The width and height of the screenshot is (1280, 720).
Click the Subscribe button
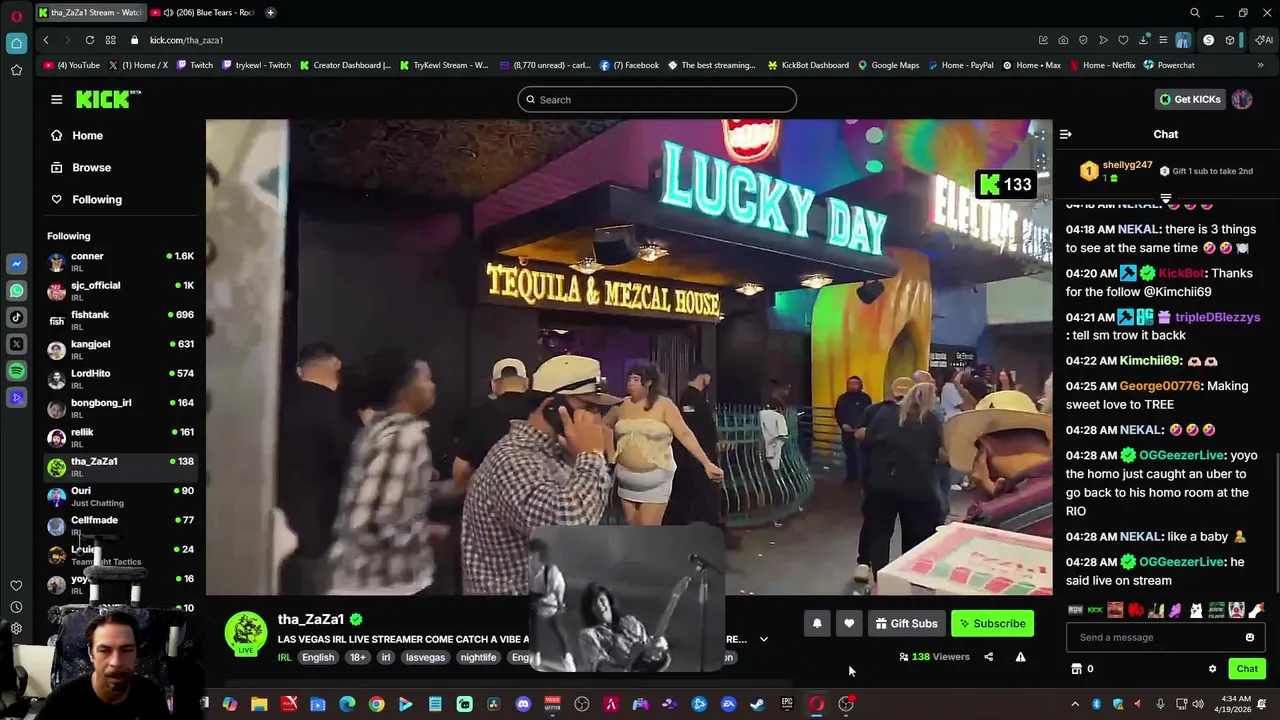point(992,623)
